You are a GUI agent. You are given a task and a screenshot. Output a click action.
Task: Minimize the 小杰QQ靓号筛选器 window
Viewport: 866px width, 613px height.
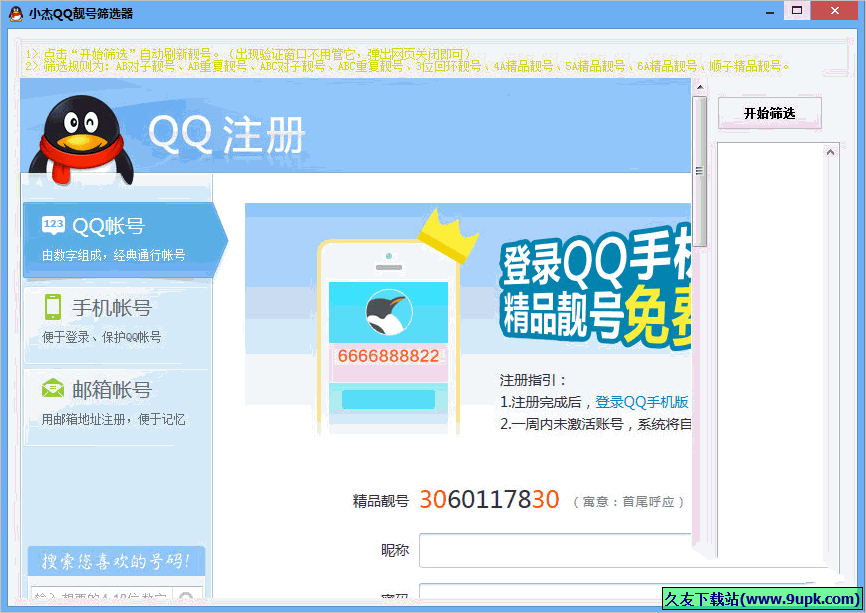click(x=769, y=11)
